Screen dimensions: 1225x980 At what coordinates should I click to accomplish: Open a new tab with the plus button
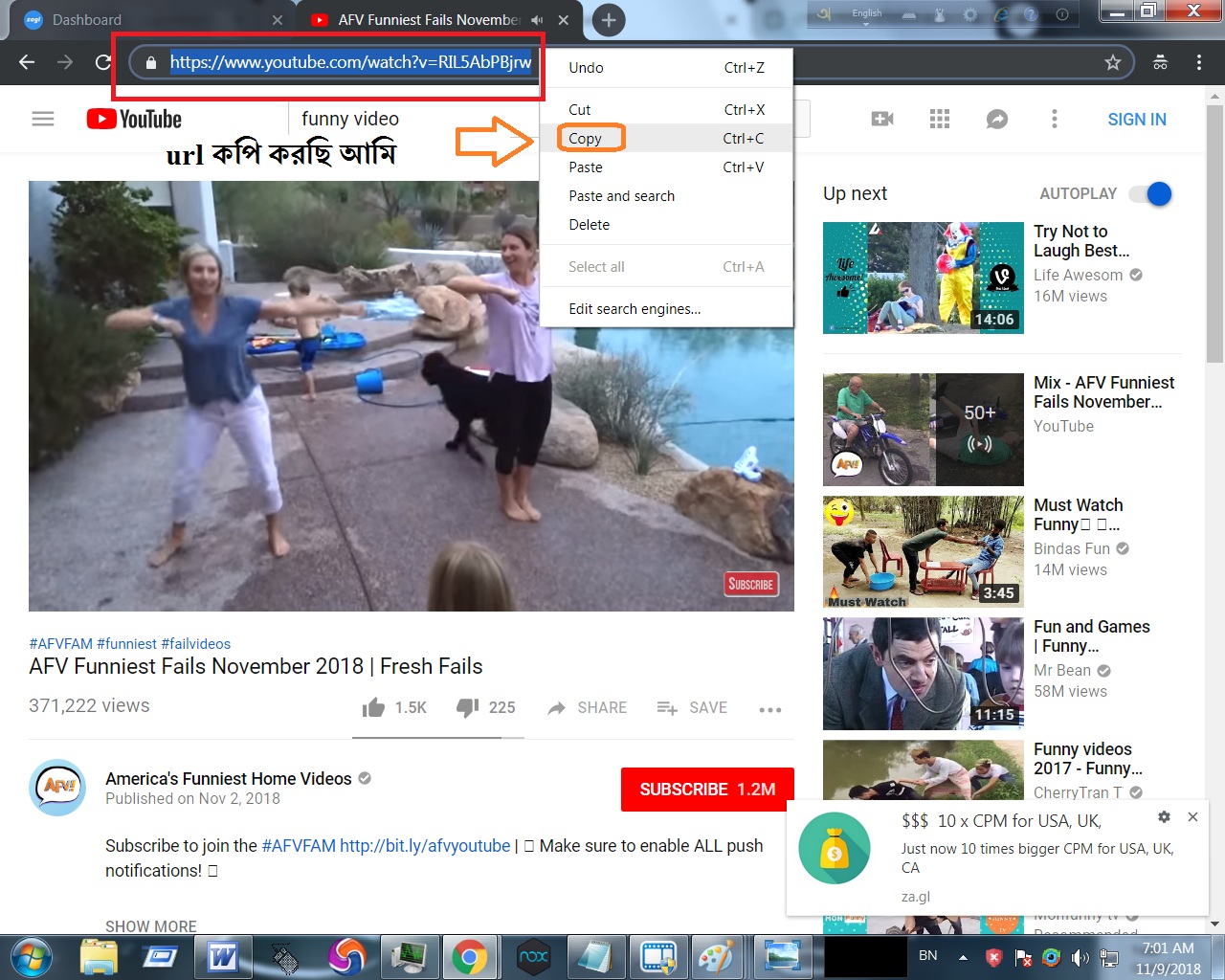tap(609, 20)
